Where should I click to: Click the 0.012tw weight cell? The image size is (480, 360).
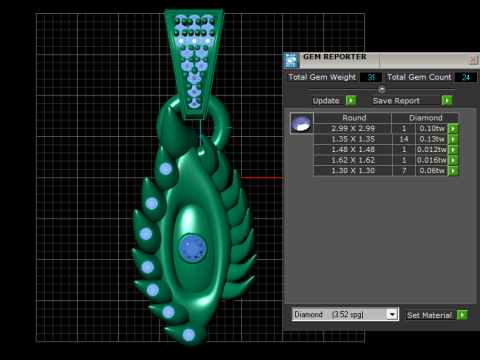click(x=432, y=150)
